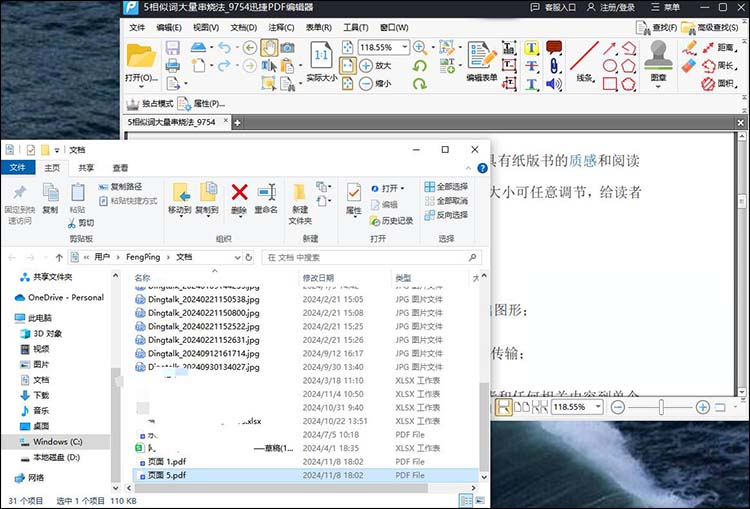Rotate the page counterclockwise
The width and height of the screenshot is (750, 509).
tap(419, 66)
